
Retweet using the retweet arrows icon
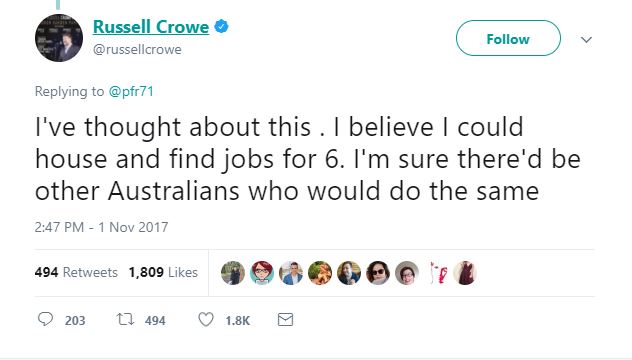[x=125, y=320]
